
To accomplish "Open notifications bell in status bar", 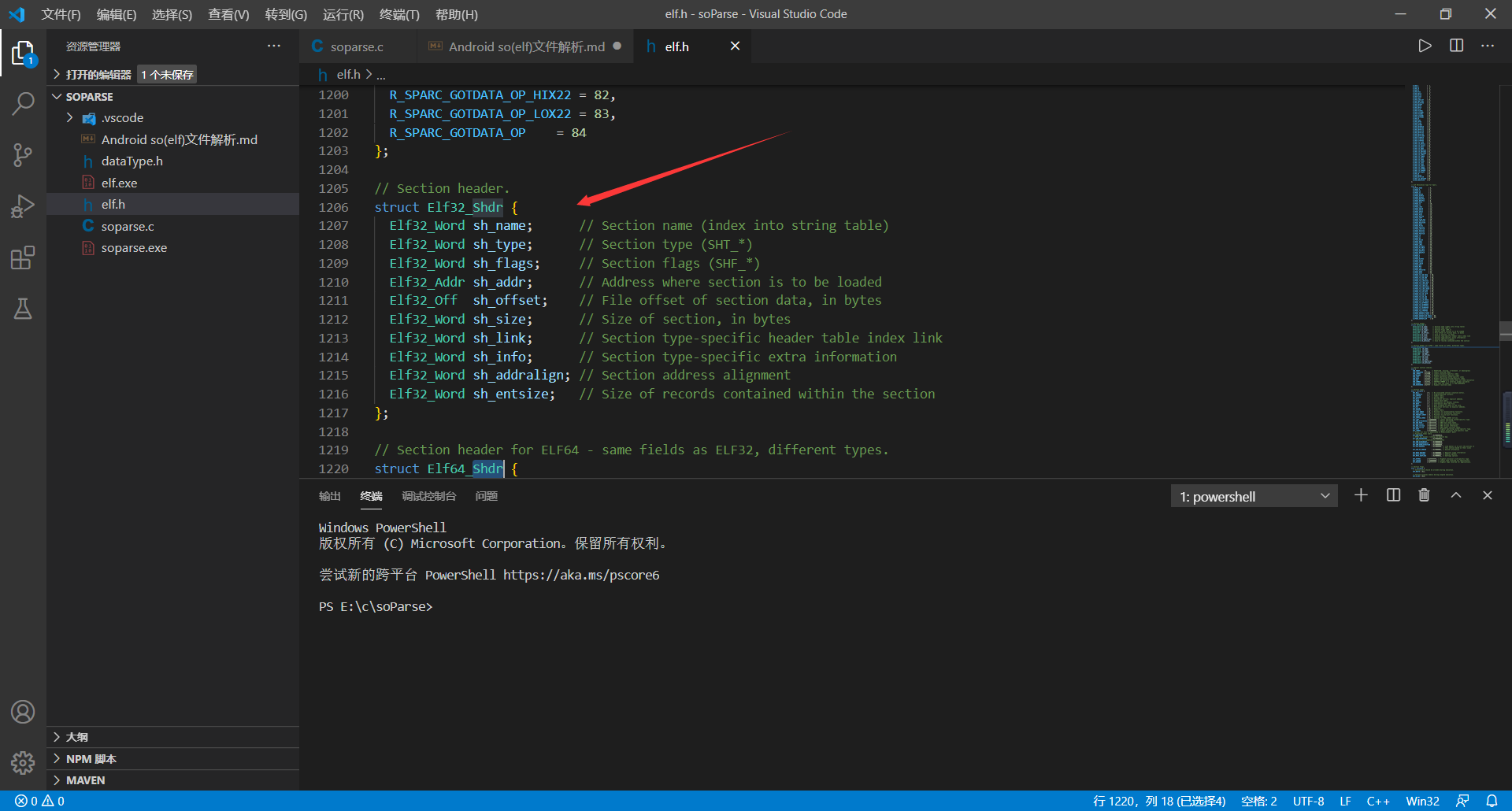I will pos(1492,801).
